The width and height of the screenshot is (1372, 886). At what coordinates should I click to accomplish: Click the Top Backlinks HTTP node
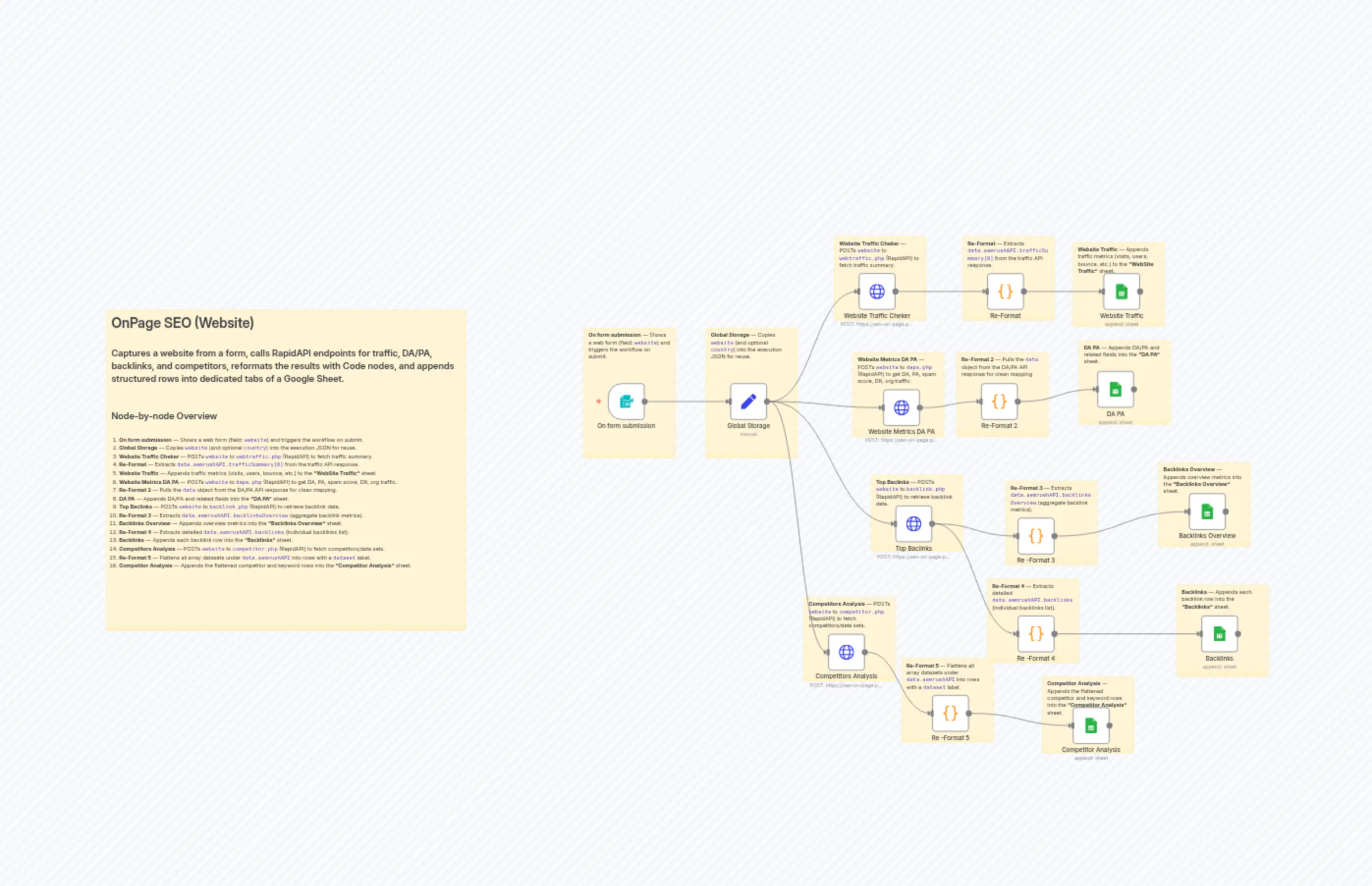click(x=913, y=524)
